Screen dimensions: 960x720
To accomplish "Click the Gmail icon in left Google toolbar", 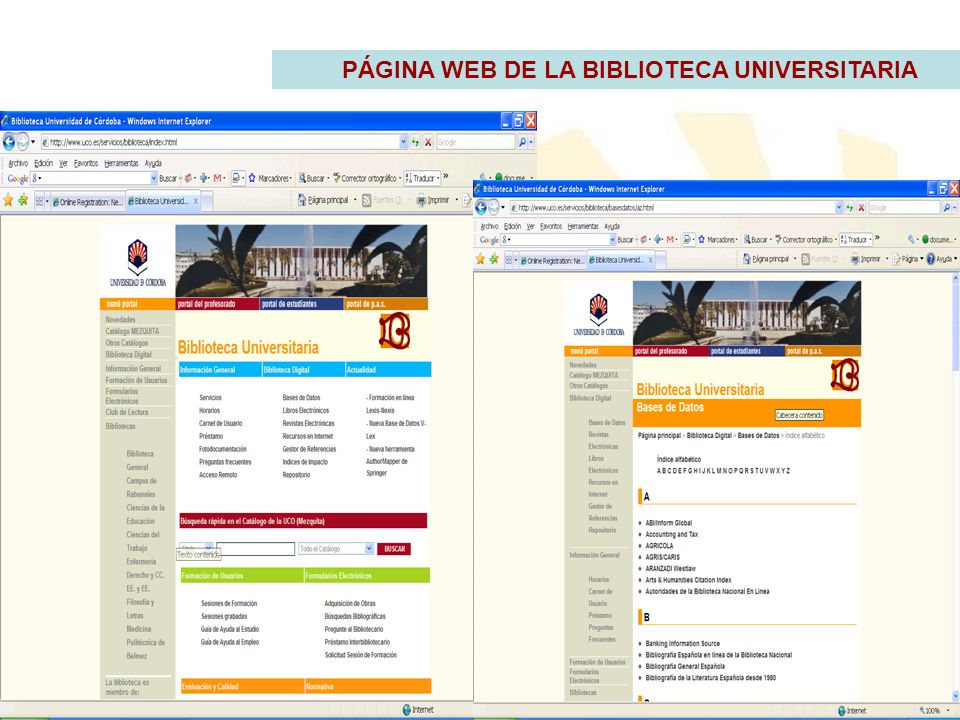I will coord(217,178).
